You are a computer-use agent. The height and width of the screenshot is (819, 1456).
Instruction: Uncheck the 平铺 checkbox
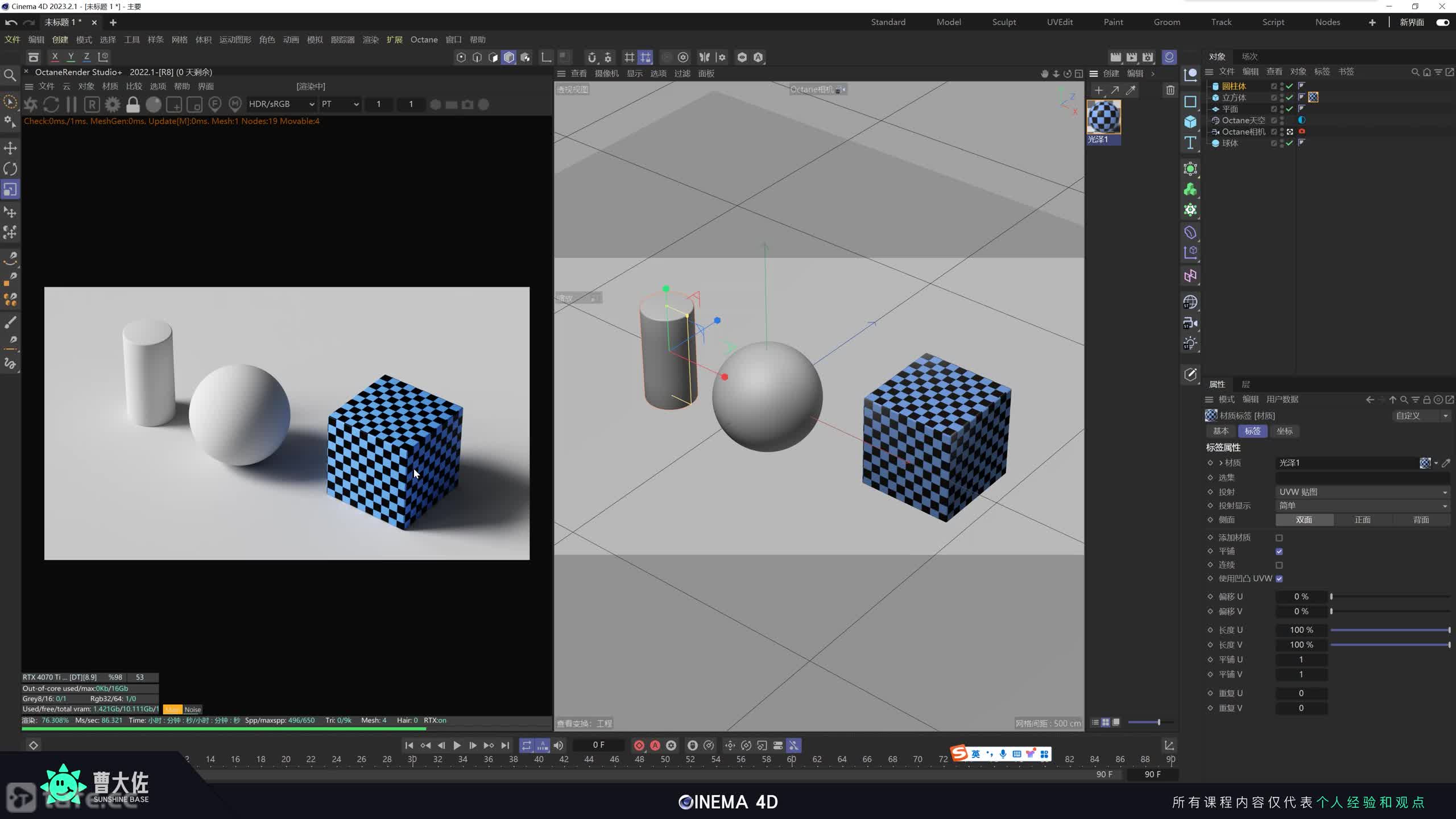pos(1279,551)
